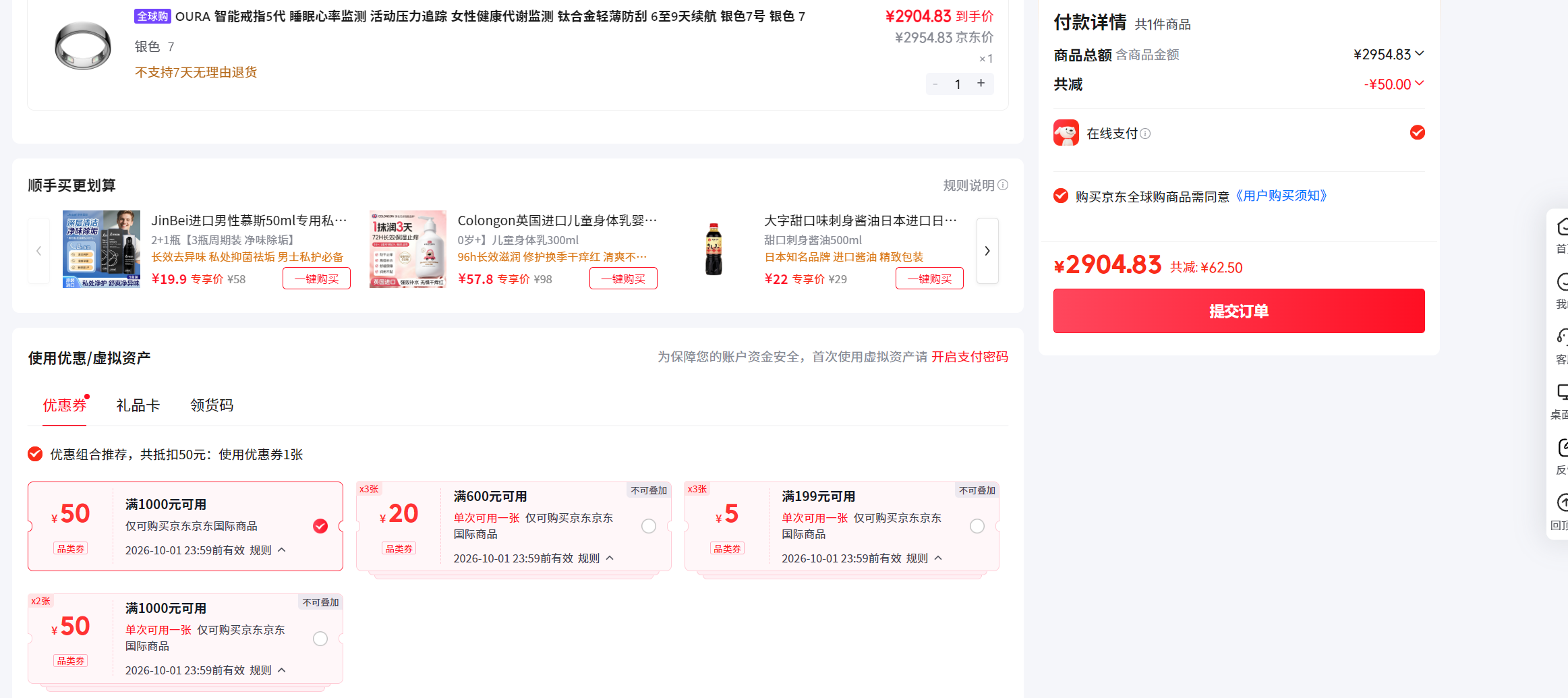The height and width of the screenshot is (698, 1568).
Task: Uncheck the 京东全球购 agreement checkbox
Action: pyautogui.click(x=1061, y=196)
